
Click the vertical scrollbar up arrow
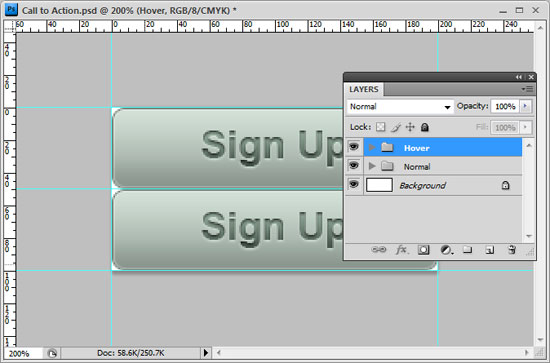(x=540, y=27)
